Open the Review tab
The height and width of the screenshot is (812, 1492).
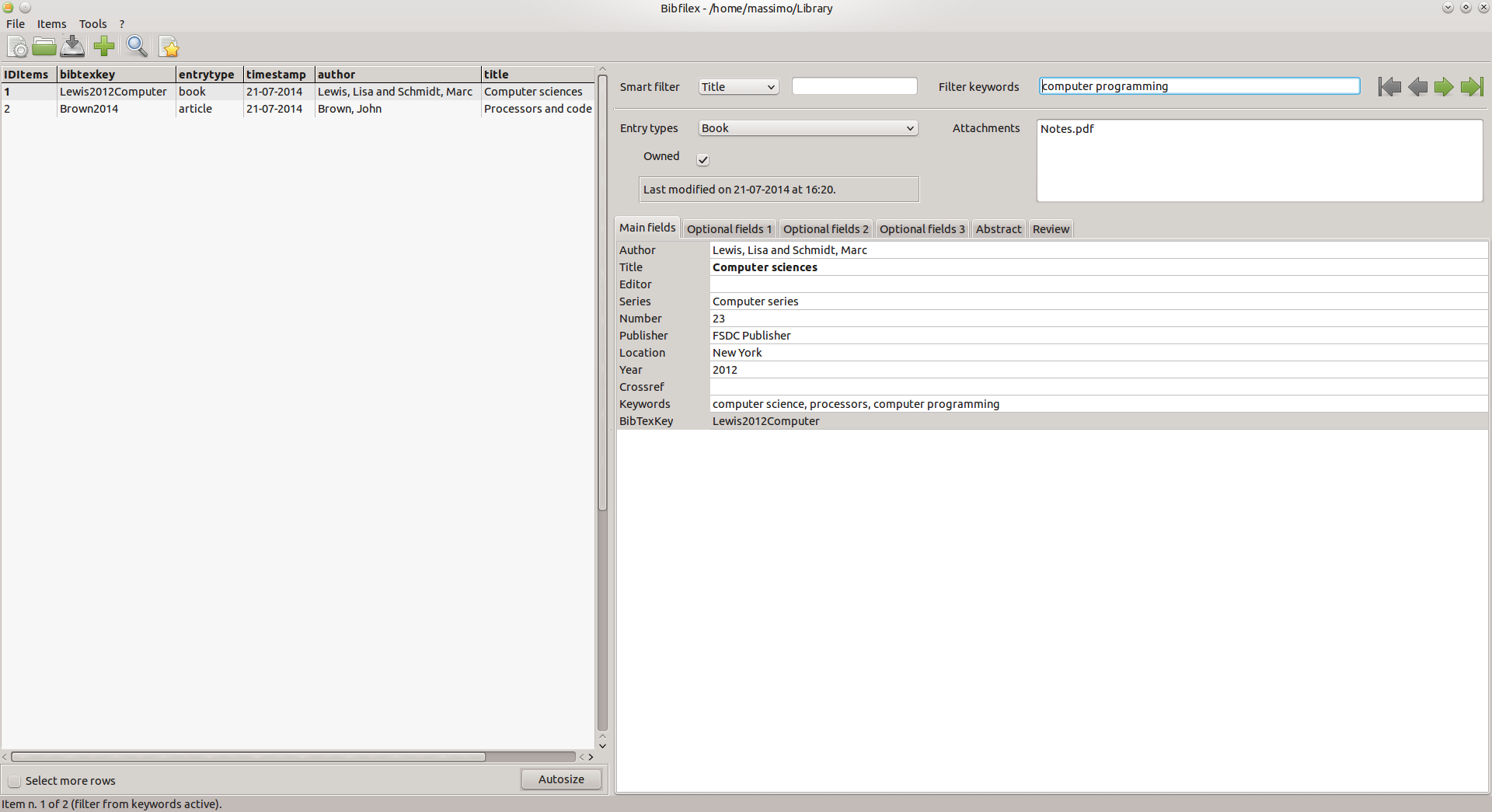pos(1051,228)
